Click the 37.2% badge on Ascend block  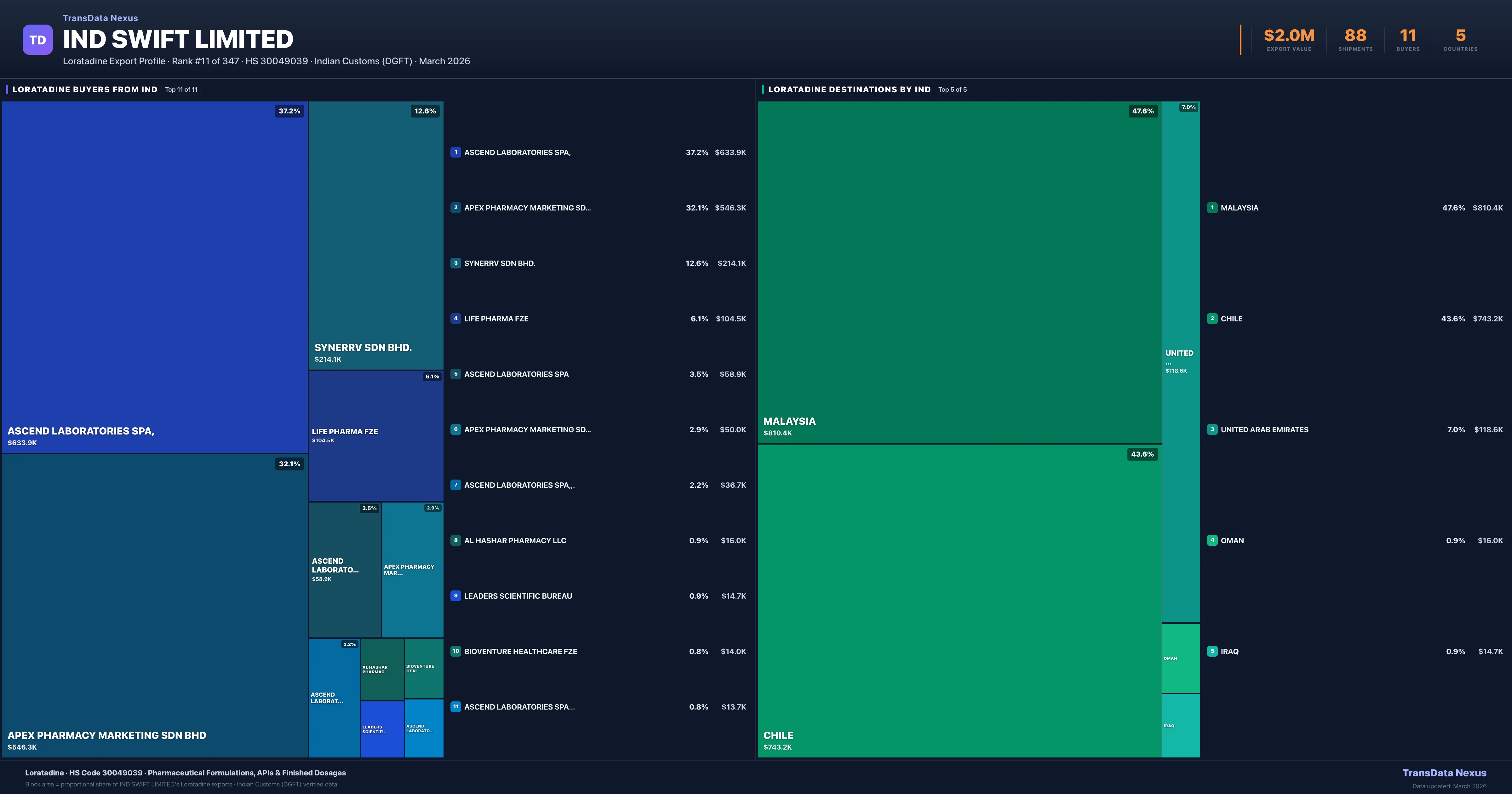(289, 111)
